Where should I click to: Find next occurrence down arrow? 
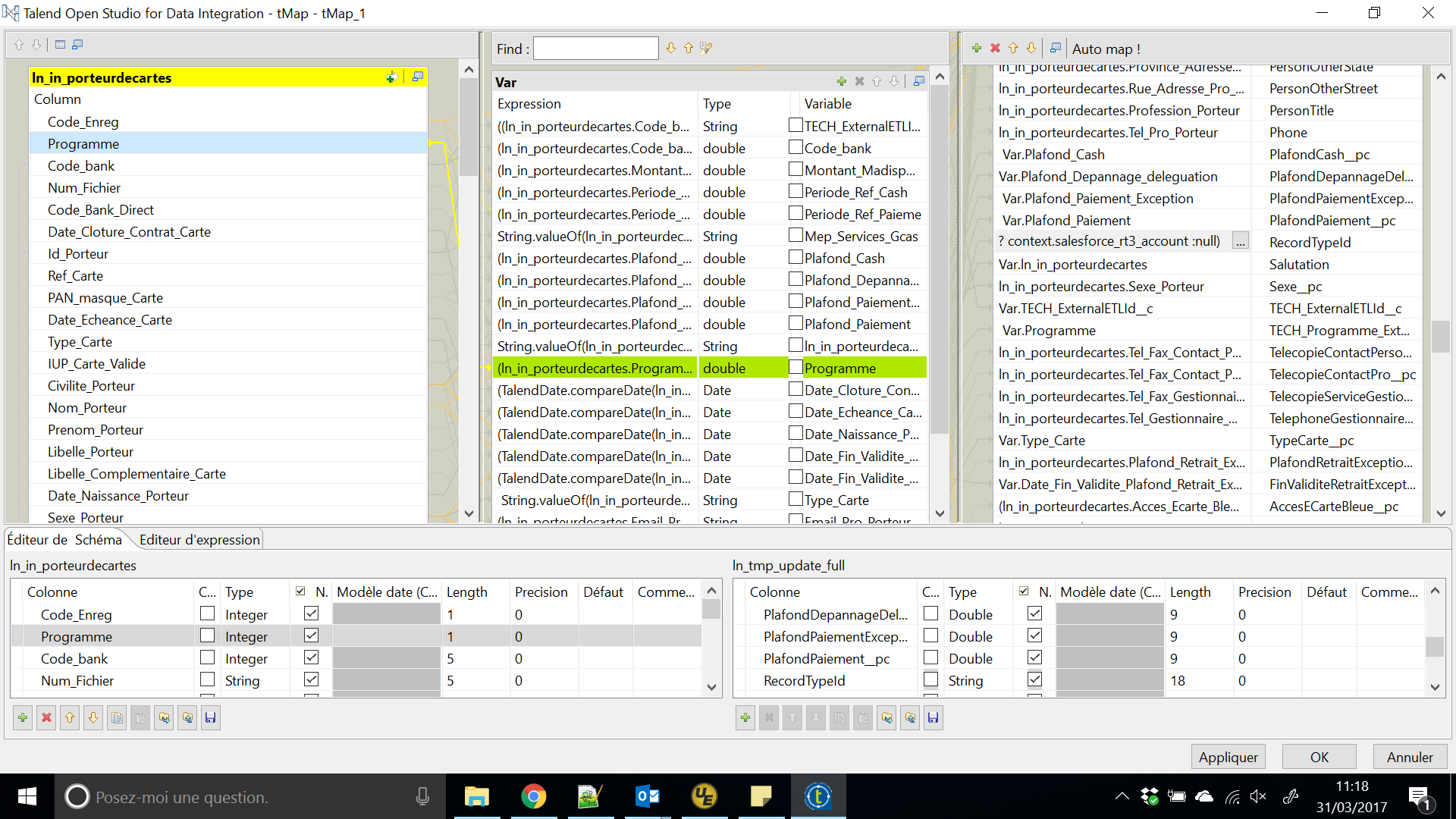click(671, 48)
